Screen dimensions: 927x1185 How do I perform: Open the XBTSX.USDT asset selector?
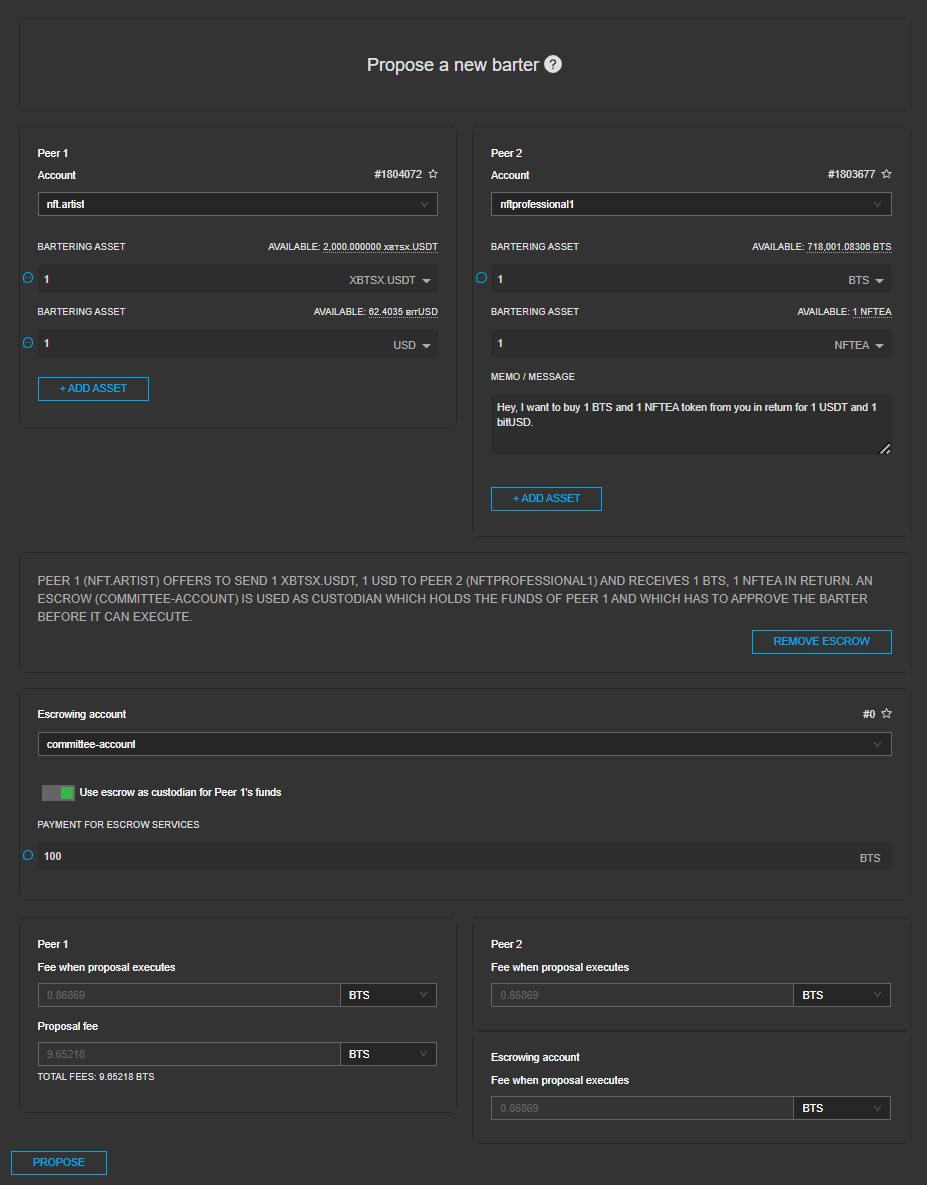click(390, 280)
